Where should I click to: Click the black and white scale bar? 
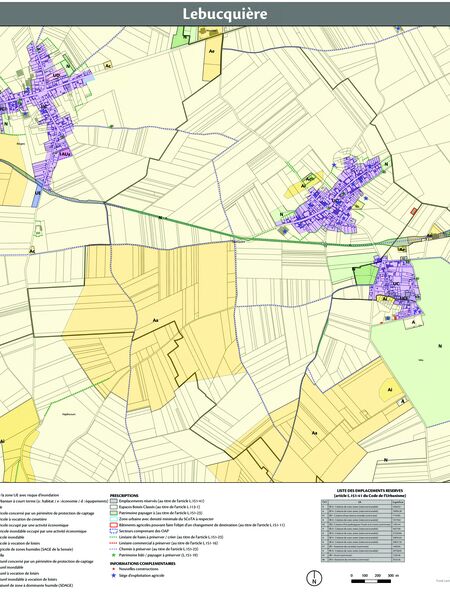(373, 581)
